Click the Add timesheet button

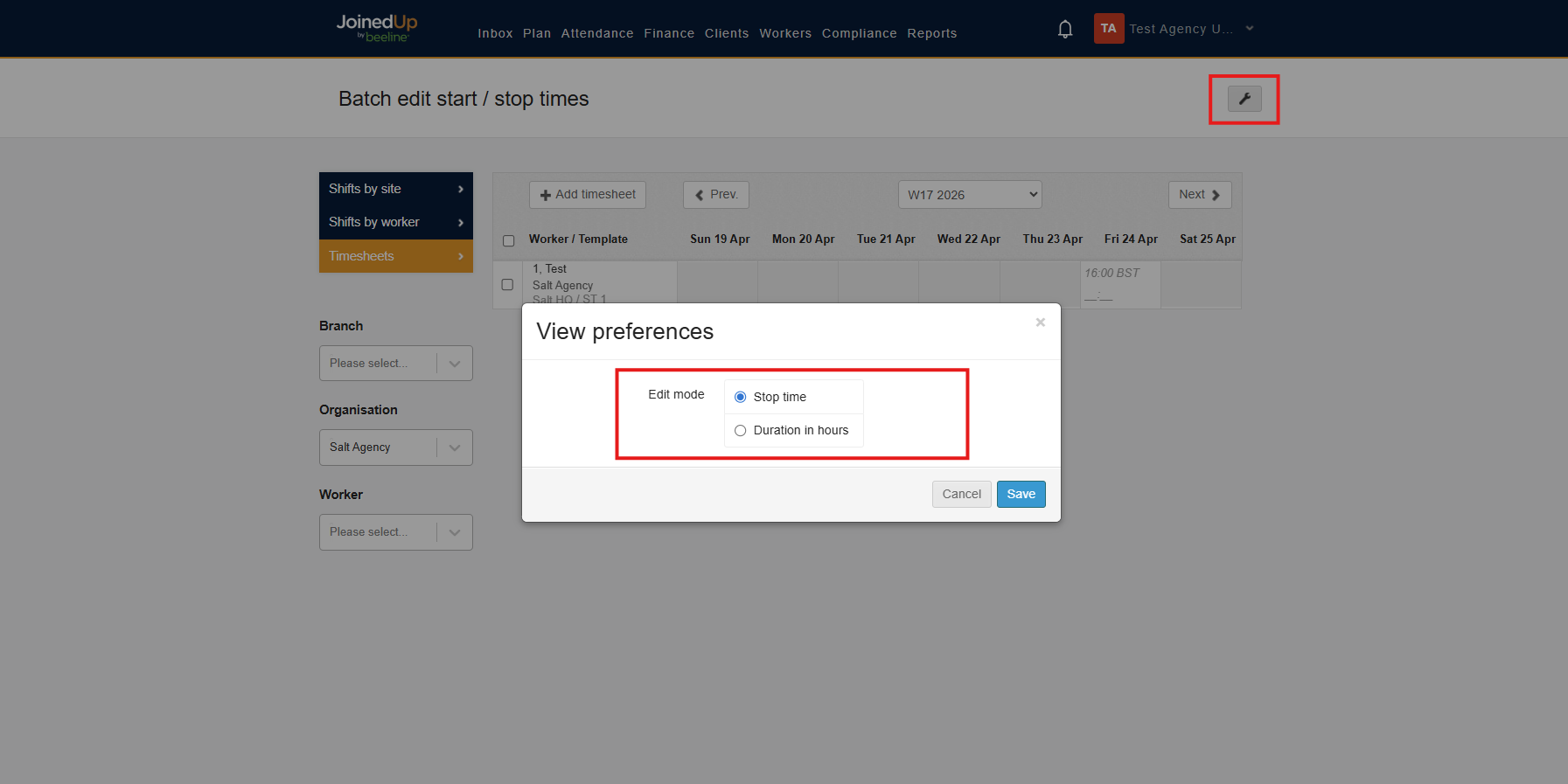588,195
